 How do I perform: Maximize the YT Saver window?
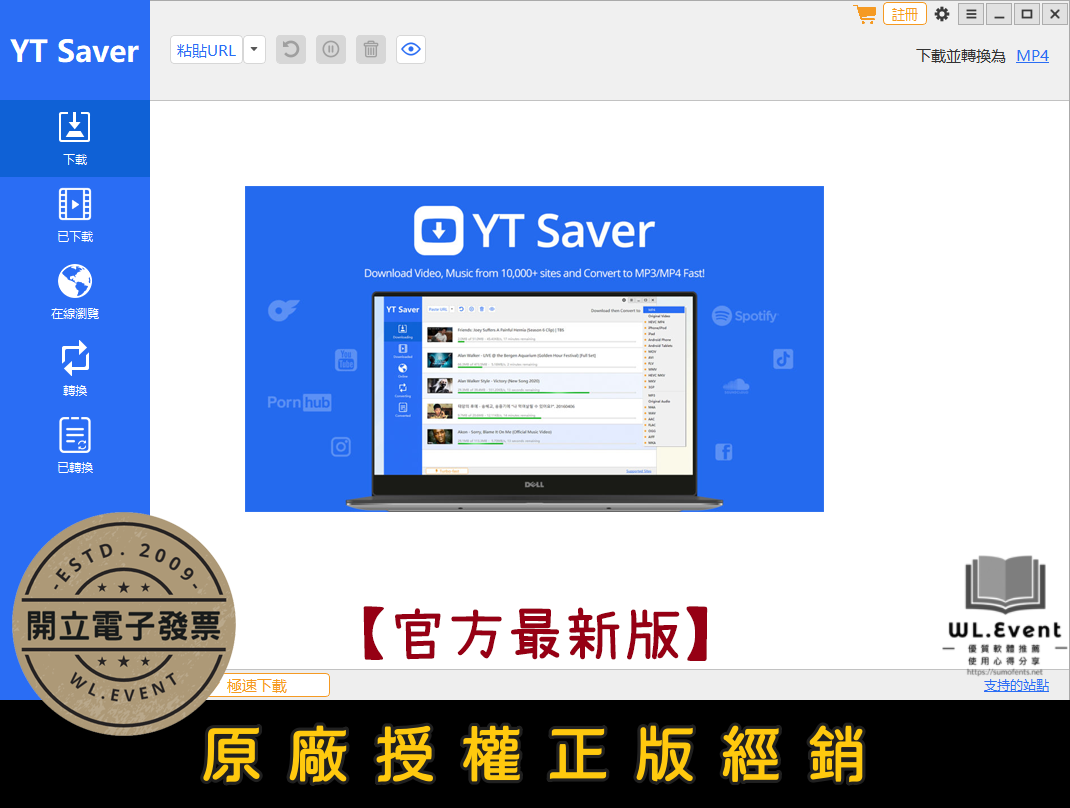1027,14
